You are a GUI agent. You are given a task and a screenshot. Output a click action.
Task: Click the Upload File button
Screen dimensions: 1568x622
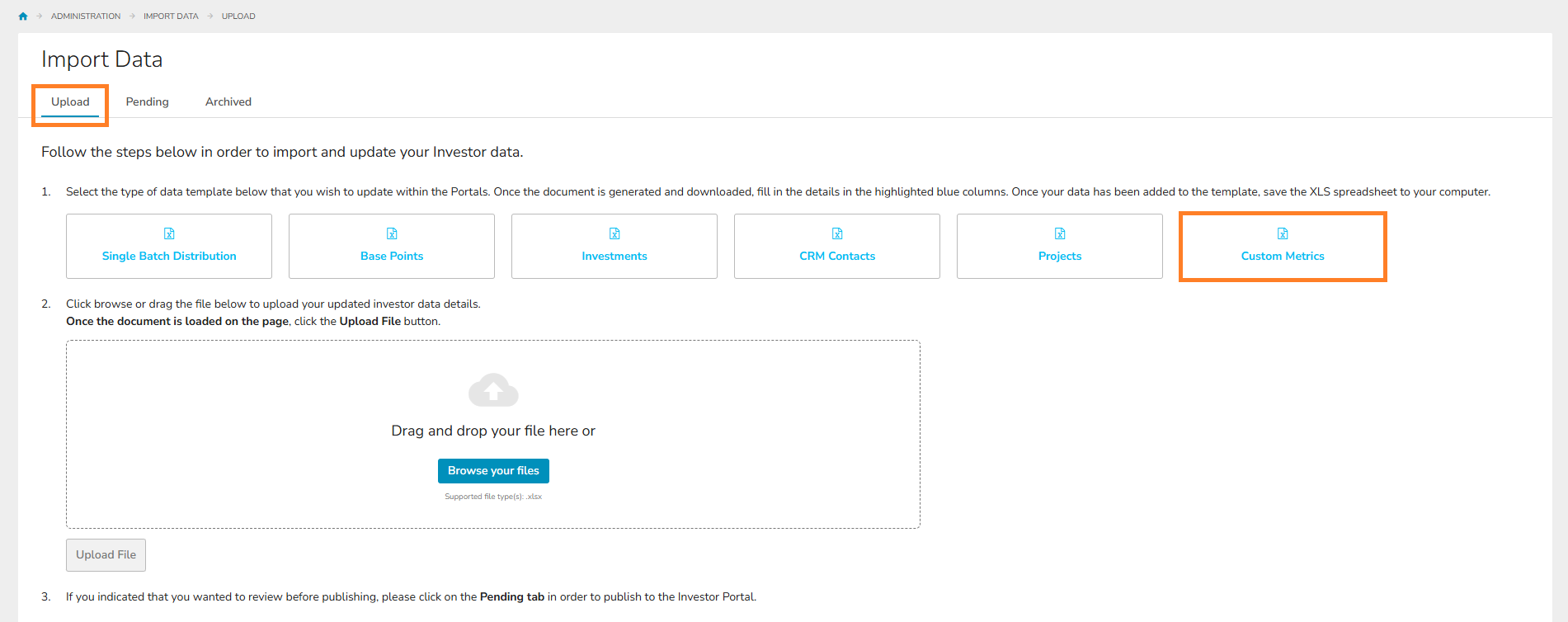click(x=106, y=555)
